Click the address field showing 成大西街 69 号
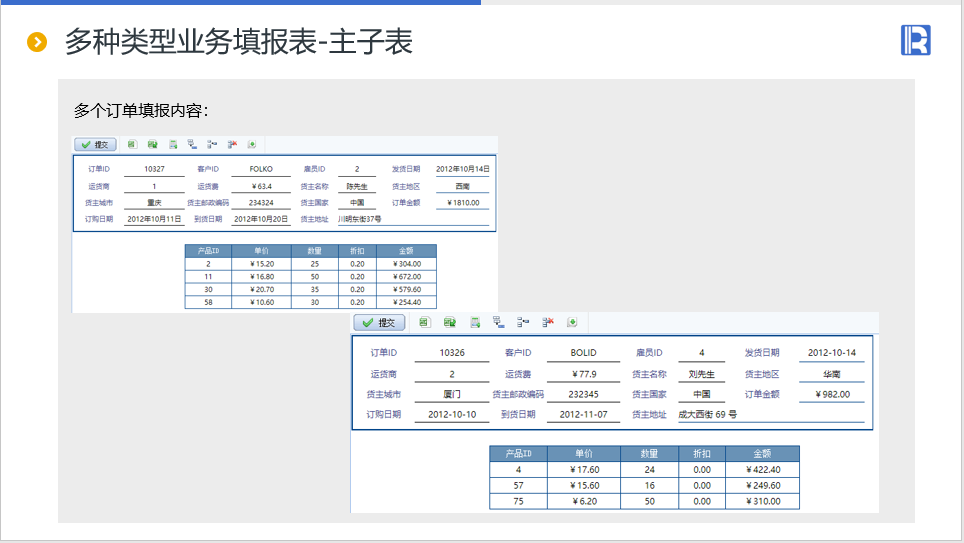The width and height of the screenshot is (964, 543). (x=771, y=414)
